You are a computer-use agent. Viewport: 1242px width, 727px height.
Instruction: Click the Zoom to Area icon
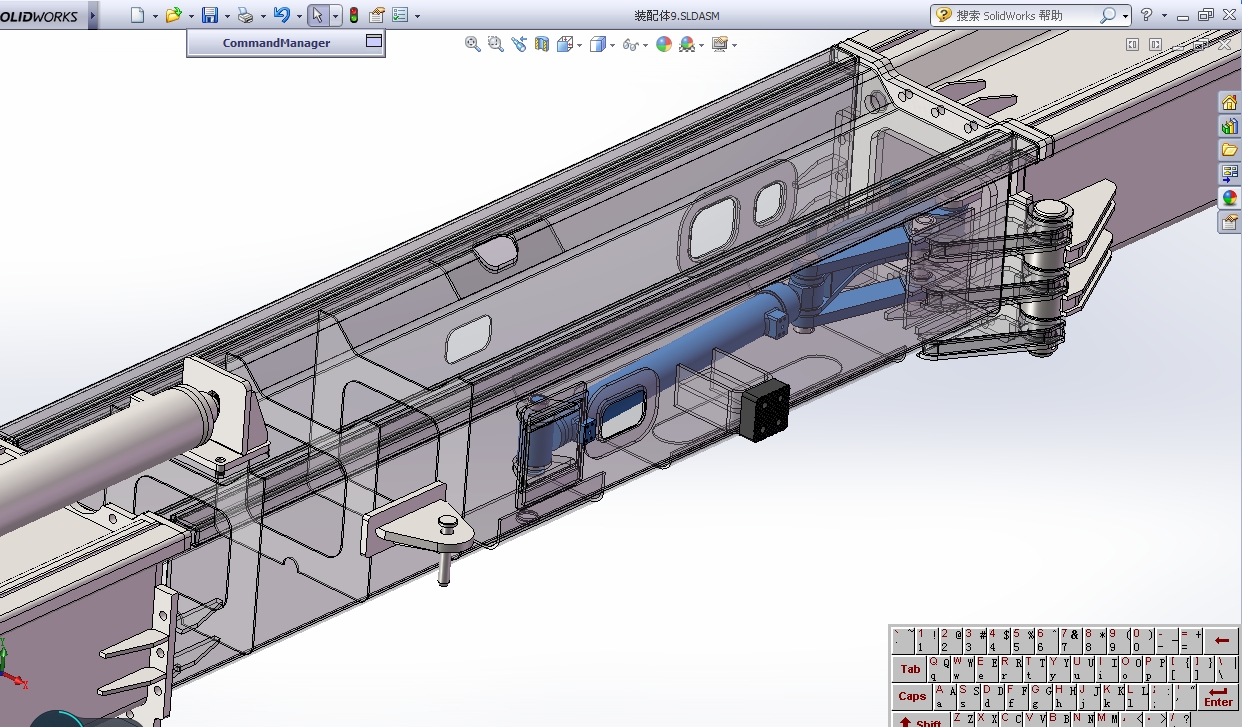coord(496,44)
